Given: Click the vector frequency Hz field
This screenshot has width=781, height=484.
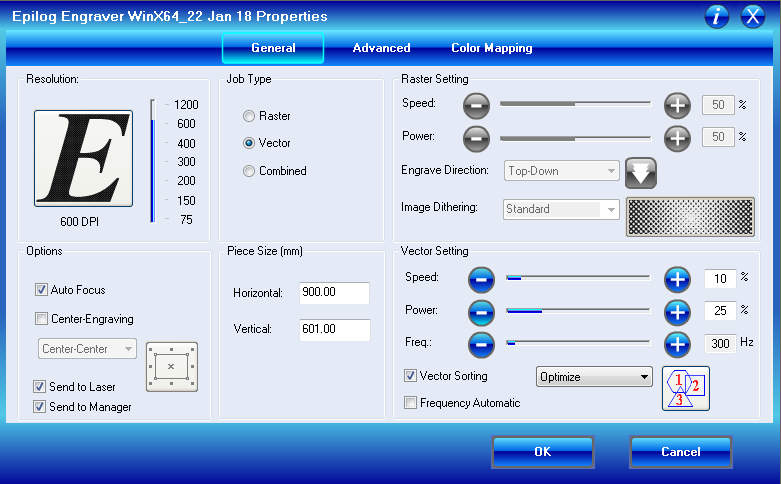Looking at the screenshot, I should tap(720, 344).
